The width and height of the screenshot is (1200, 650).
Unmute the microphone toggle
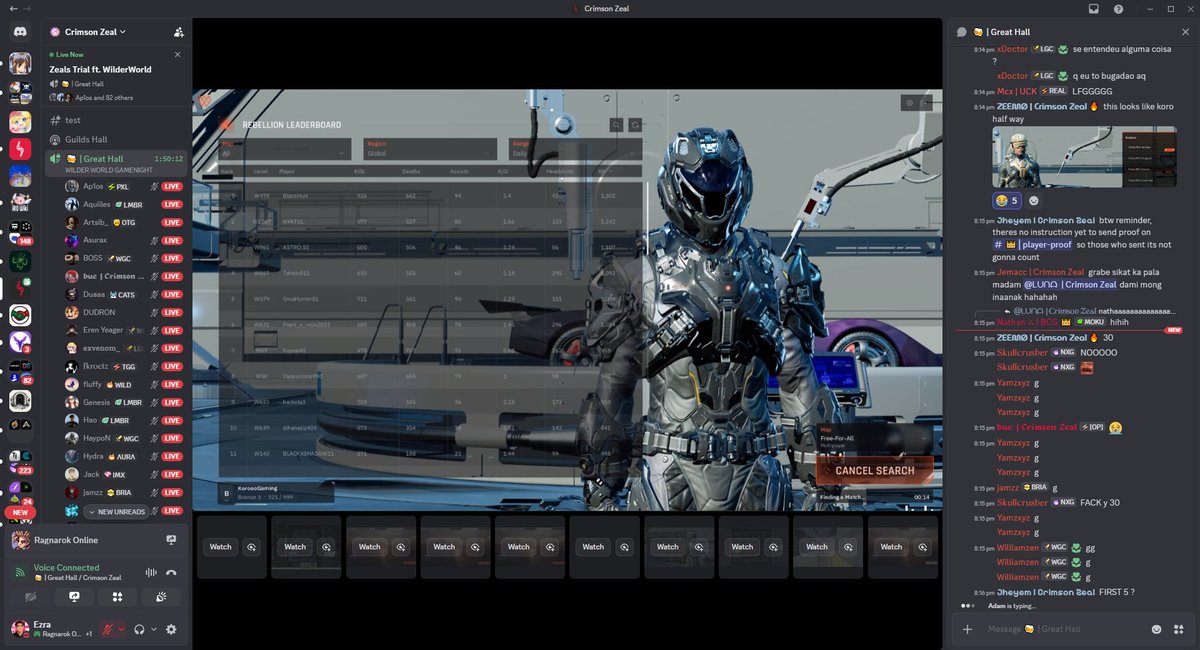[x=106, y=629]
